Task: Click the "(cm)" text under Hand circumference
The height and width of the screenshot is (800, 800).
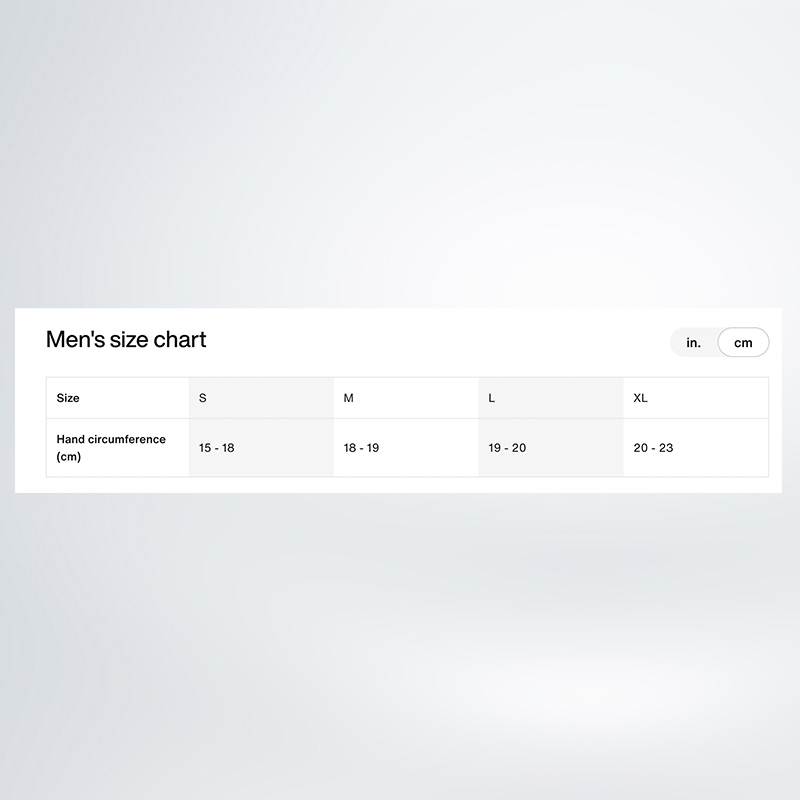Action: click(69, 456)
